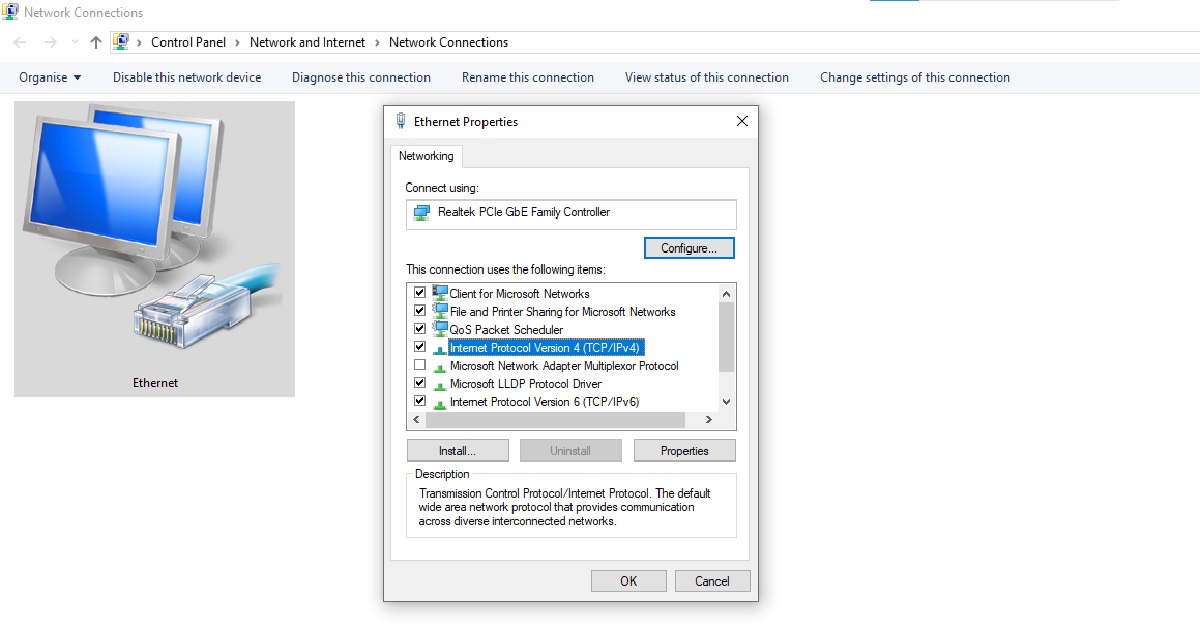Expand the recent locations dropdown arrow

(x=75, y=42)
